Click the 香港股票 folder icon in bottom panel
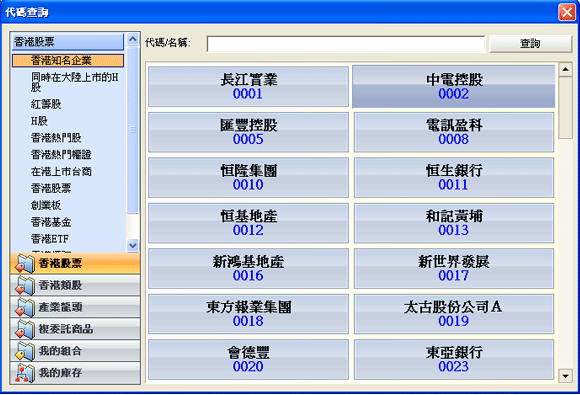The width and height of the screenshot is (580, 395). coord(25,263)
